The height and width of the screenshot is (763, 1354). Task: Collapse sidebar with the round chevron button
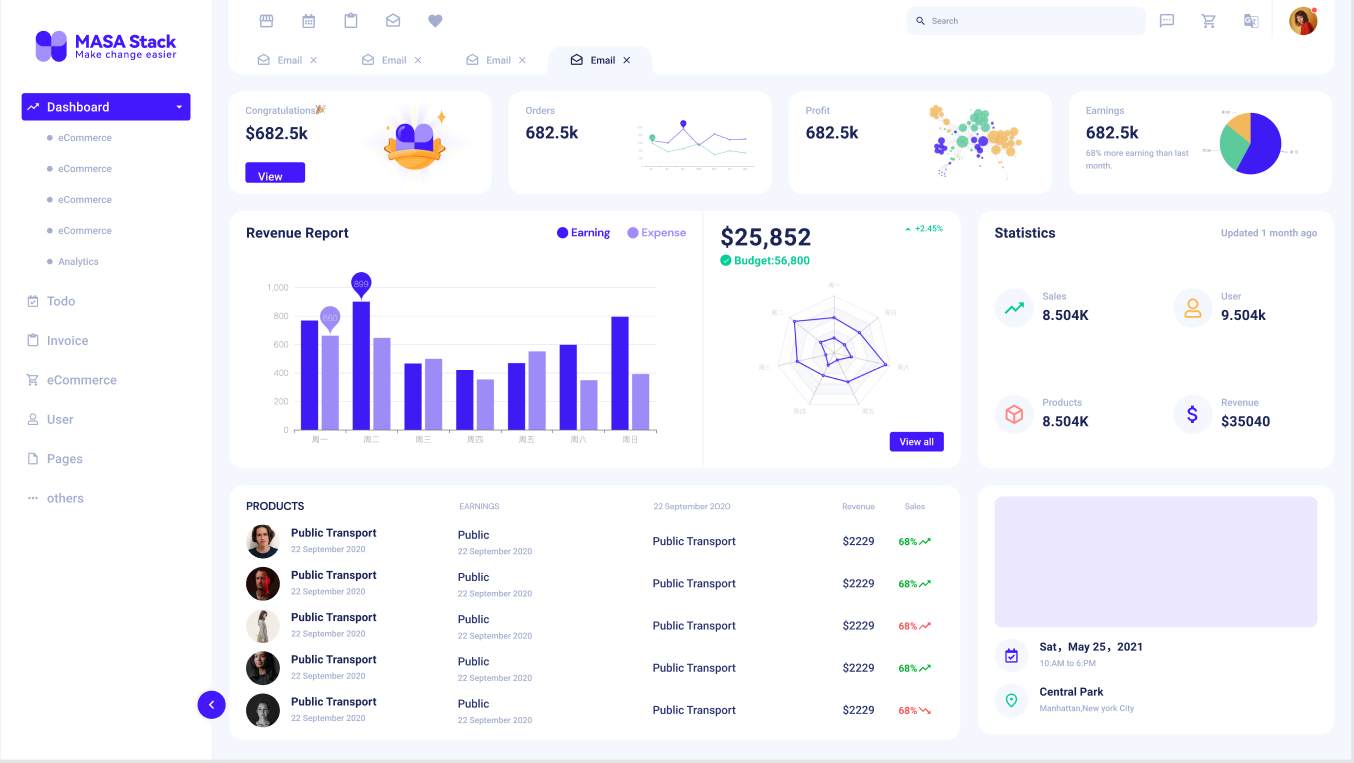pos(211,705)
